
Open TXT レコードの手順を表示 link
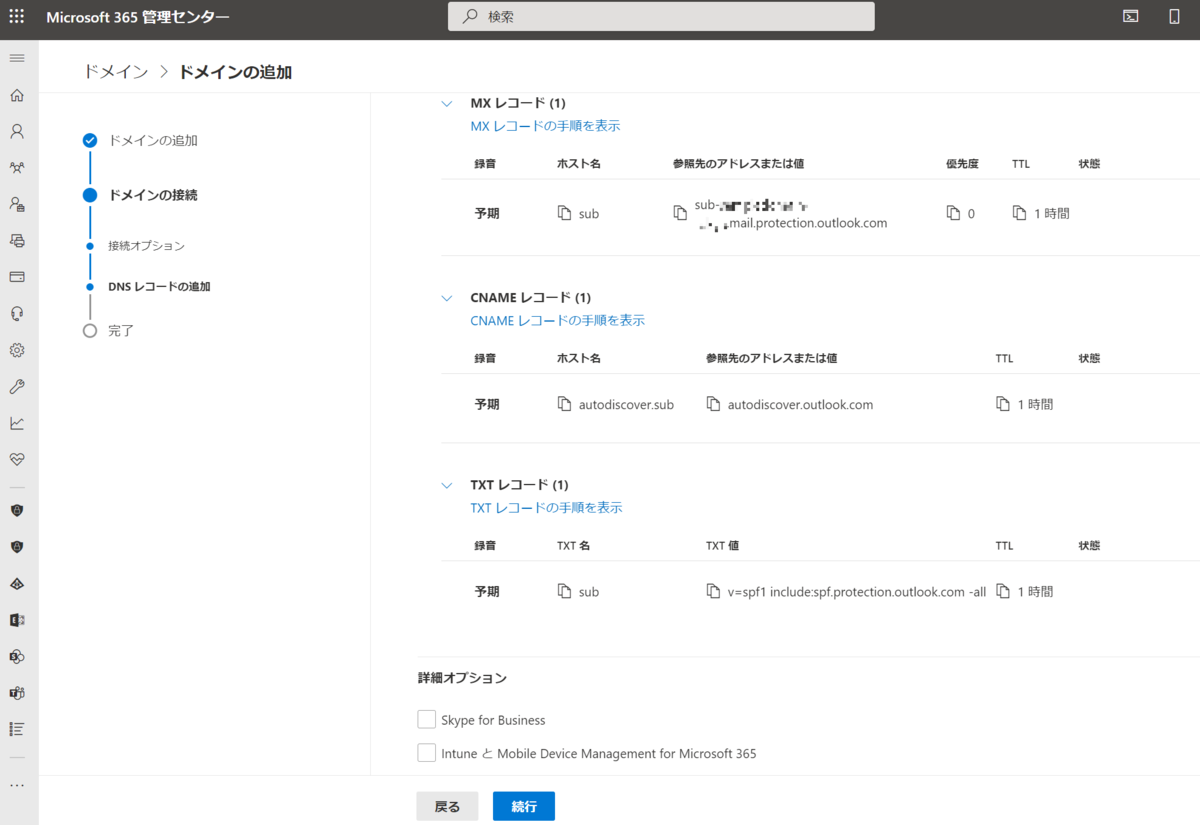pos(547,508)
